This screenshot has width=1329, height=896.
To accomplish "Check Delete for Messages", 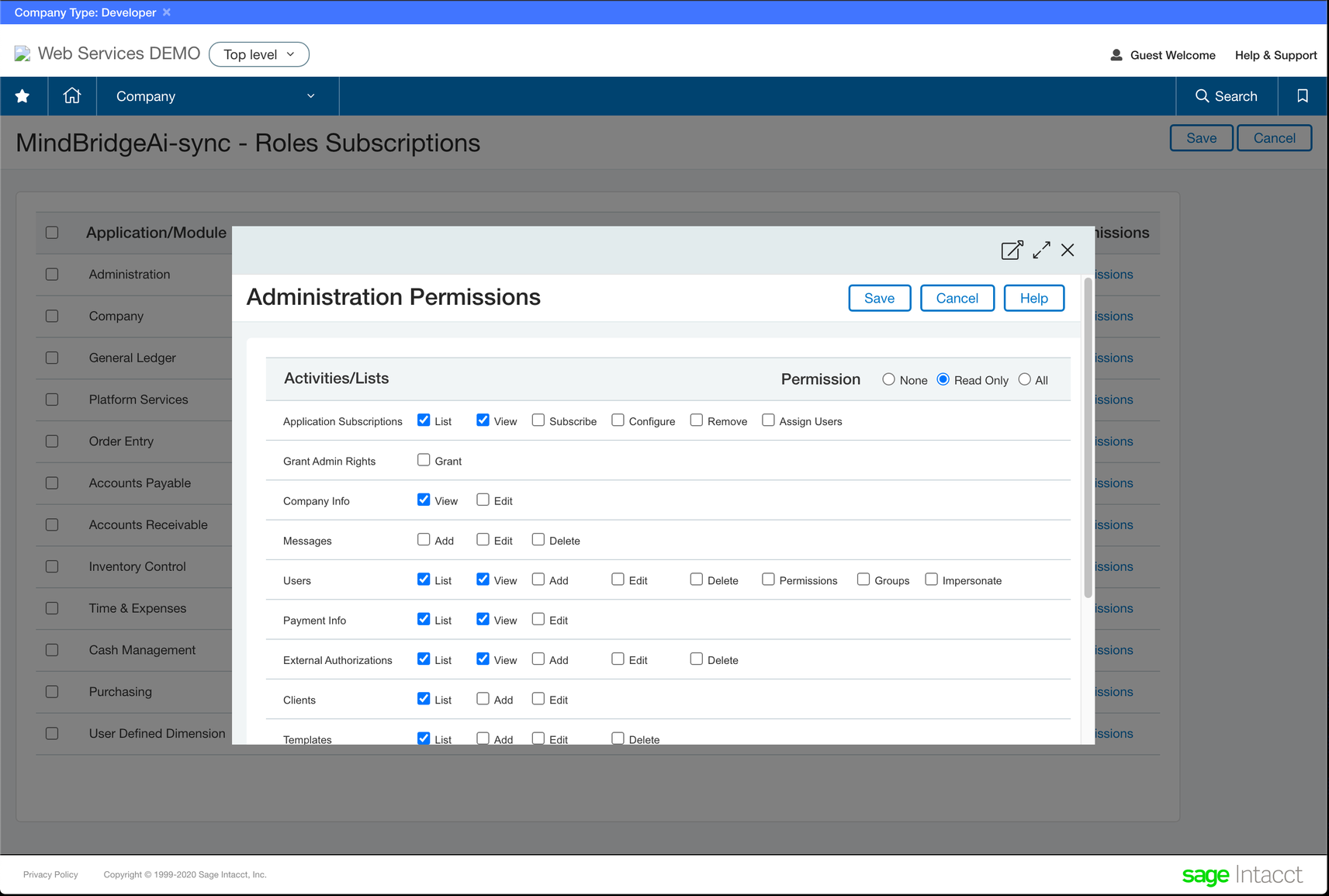I will 538,539.
